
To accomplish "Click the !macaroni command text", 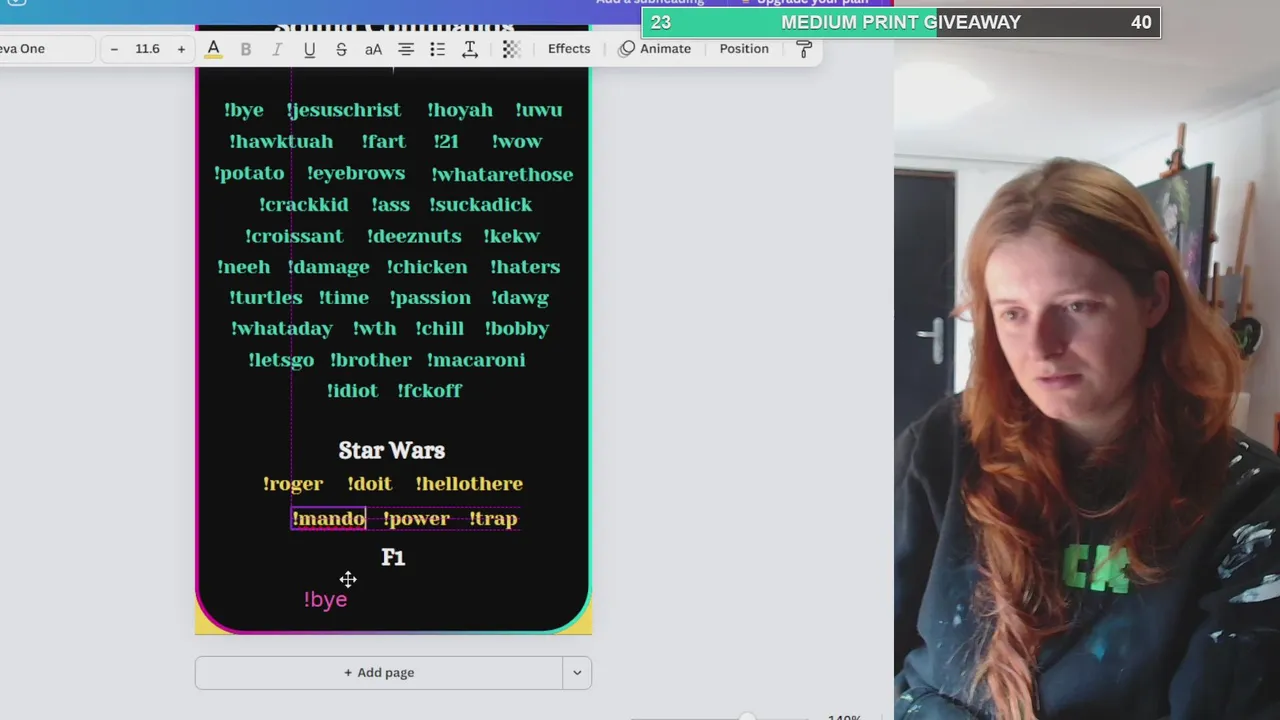I will 476,360.
